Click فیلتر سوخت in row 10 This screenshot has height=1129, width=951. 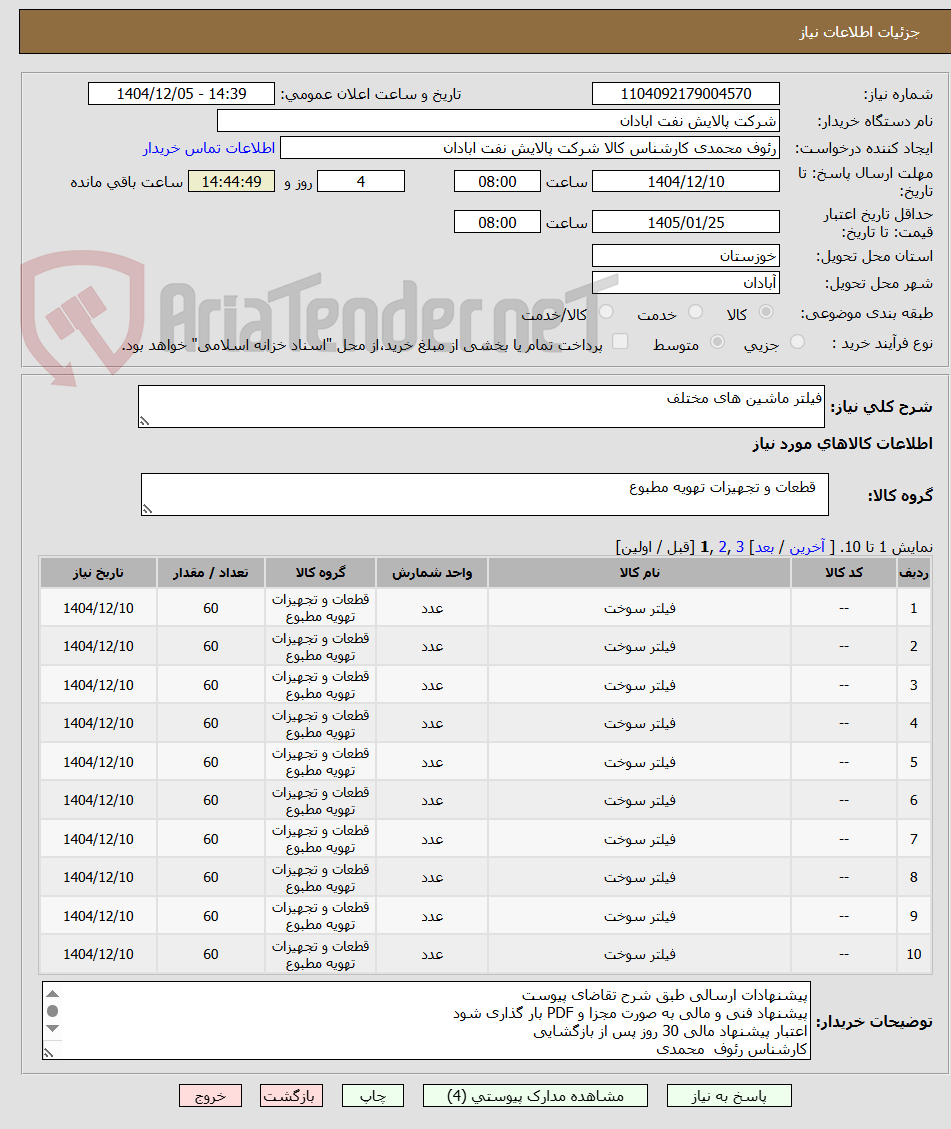[639, 954]
